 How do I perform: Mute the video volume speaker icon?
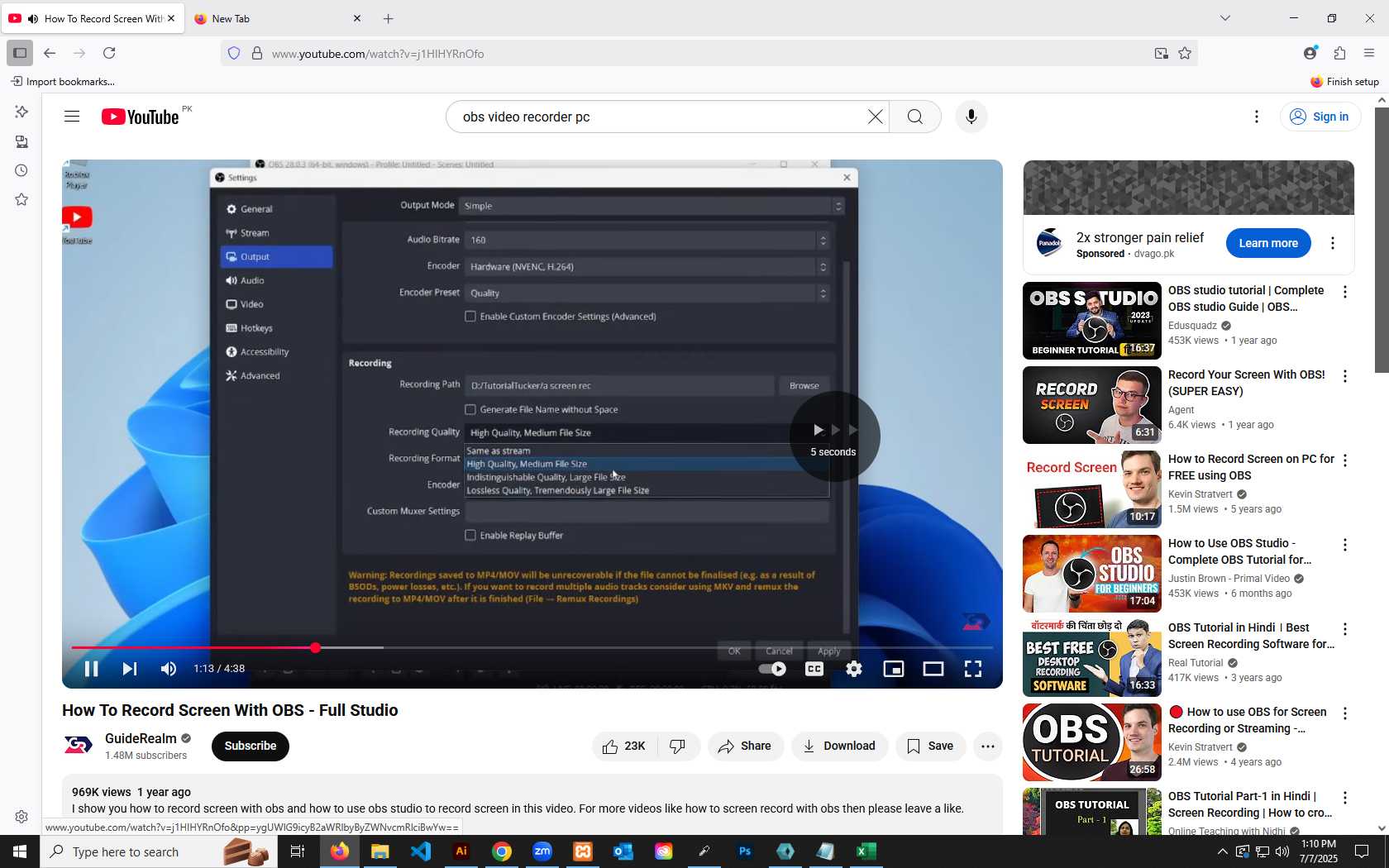pyautogui.click(x=169, y=669)
